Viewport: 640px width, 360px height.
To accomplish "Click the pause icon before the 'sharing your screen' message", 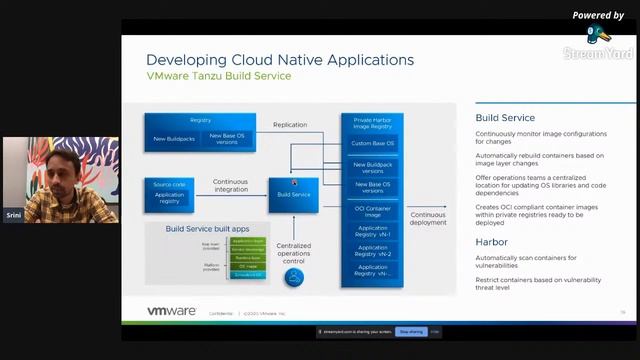I will [320, 332].
